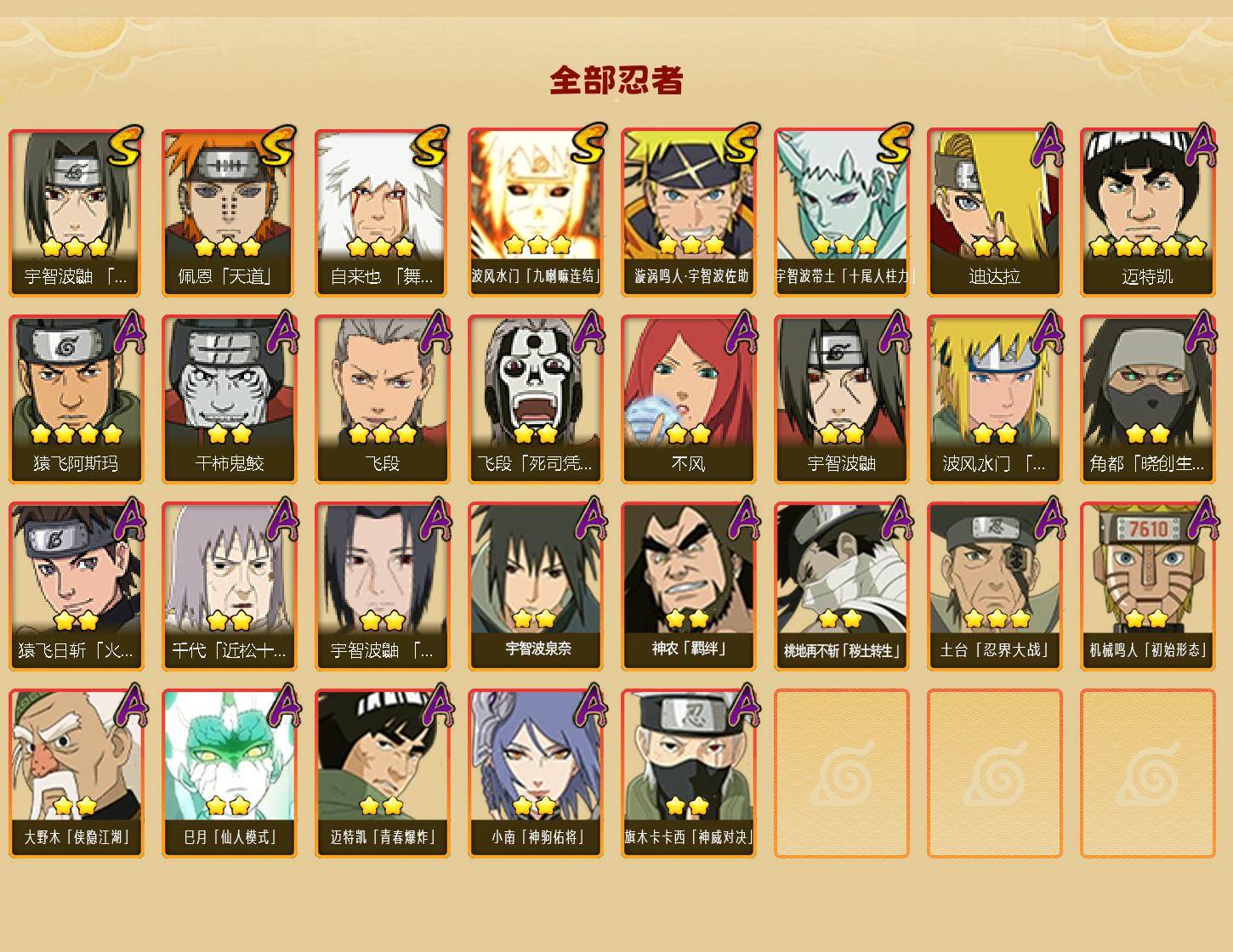Choose the 漩涡鸣人·宇智波佐助 card
Image resolution: width=1233 pixels, height=952 pixels.
[x=688, y=212]
